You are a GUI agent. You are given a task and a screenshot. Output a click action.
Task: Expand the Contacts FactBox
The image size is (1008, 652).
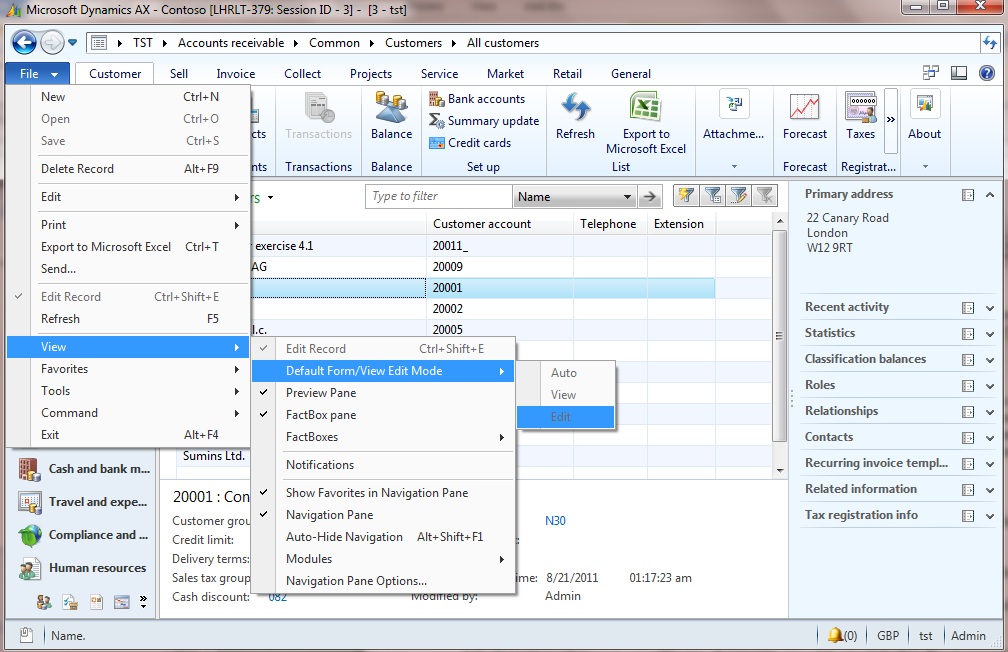990,438
